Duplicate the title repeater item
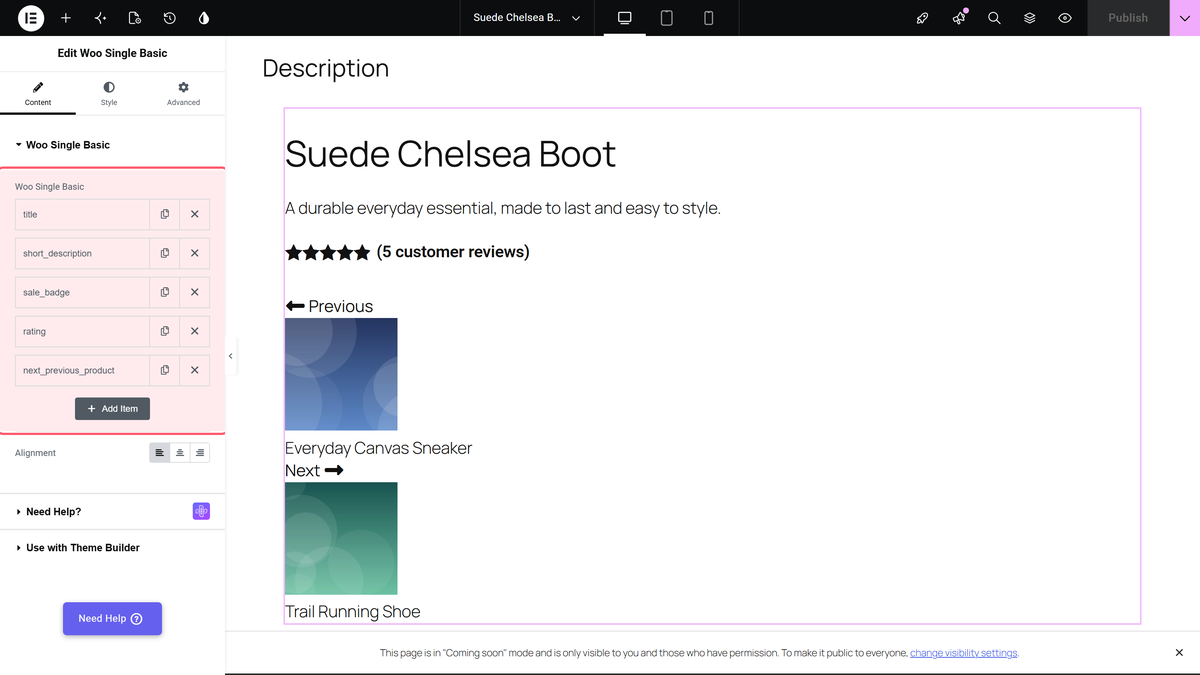Screen dimensions: 1200x675 (165, 214)
